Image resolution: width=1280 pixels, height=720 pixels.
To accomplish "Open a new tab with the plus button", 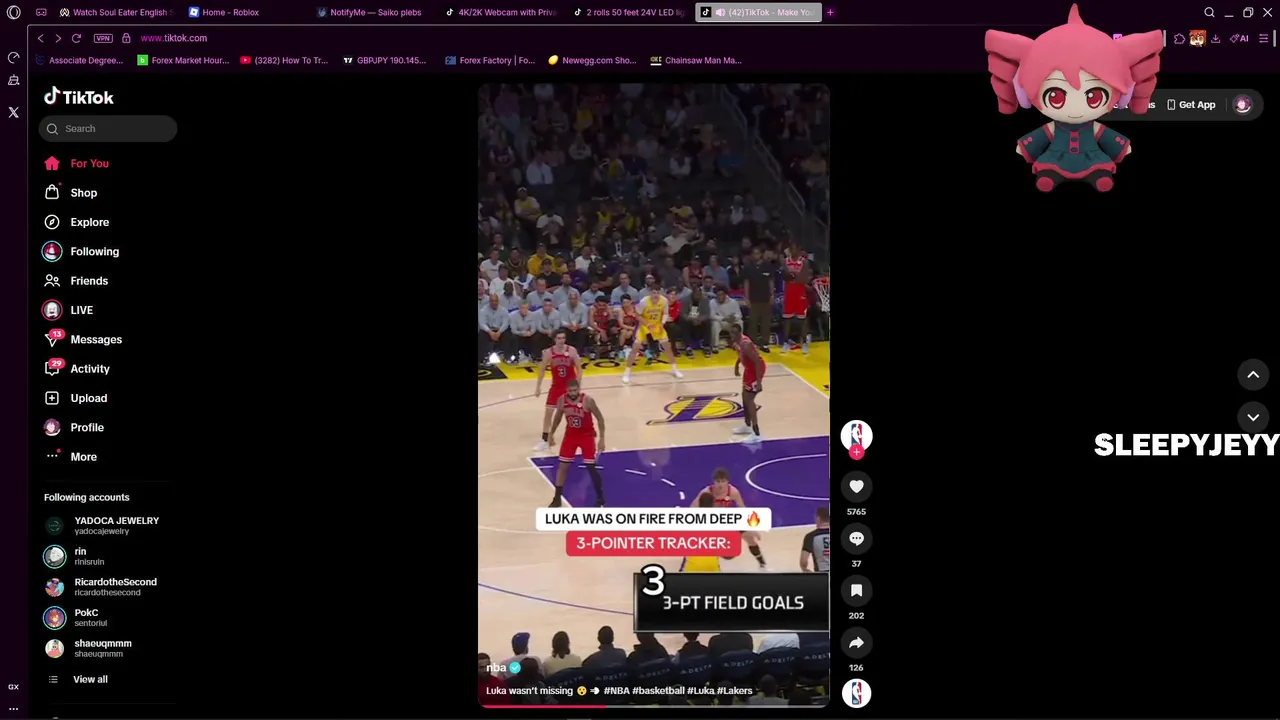I will pyautogui.click(x=830, y=12).
